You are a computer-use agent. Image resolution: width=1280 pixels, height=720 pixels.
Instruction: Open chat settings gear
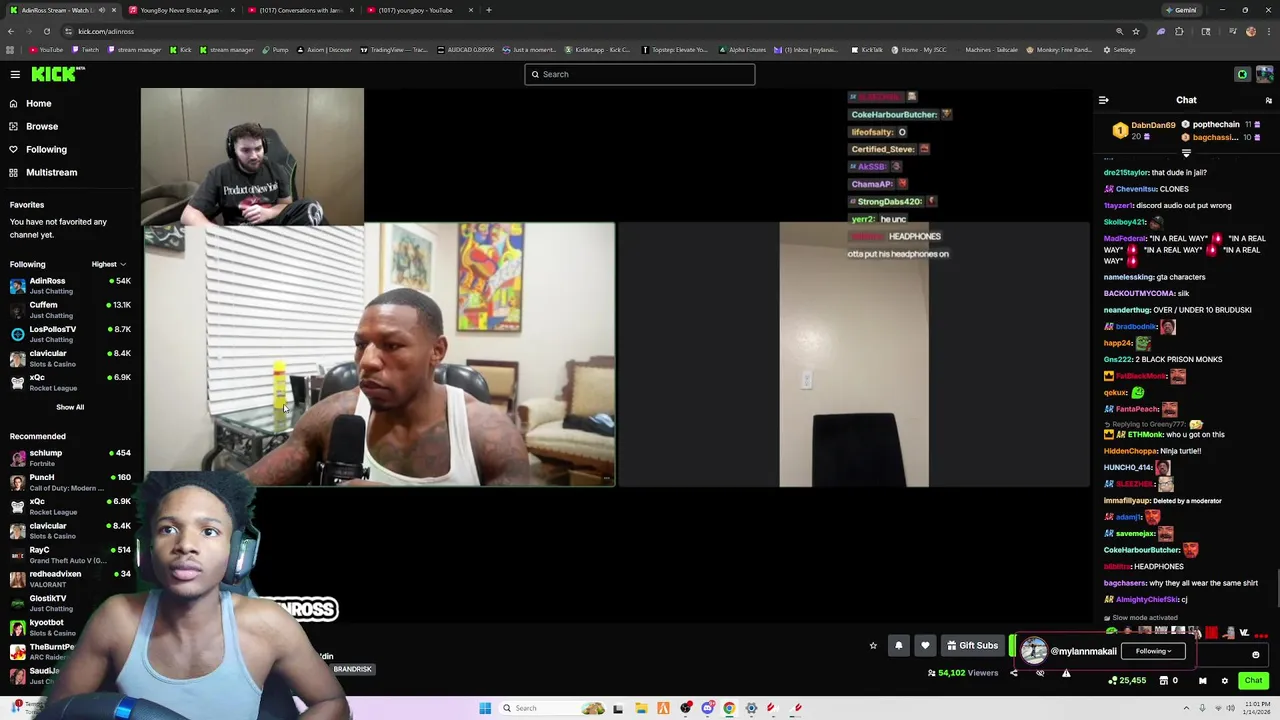[x=1224, y=681]
